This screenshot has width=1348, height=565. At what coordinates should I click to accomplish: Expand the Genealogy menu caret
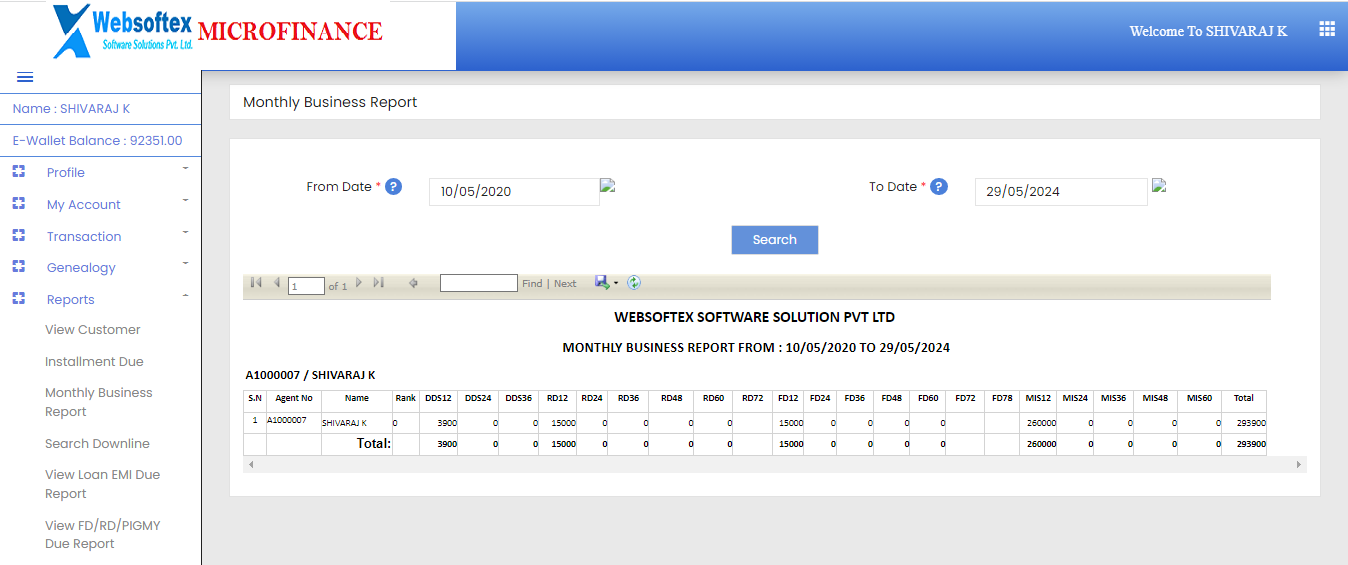[185, 263]
